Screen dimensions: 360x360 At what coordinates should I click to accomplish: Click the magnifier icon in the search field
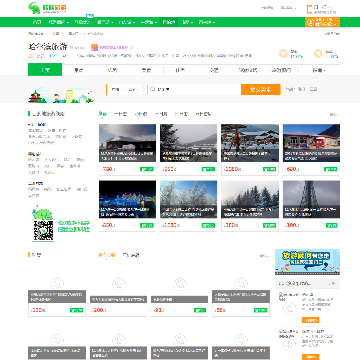coord(153,89)
